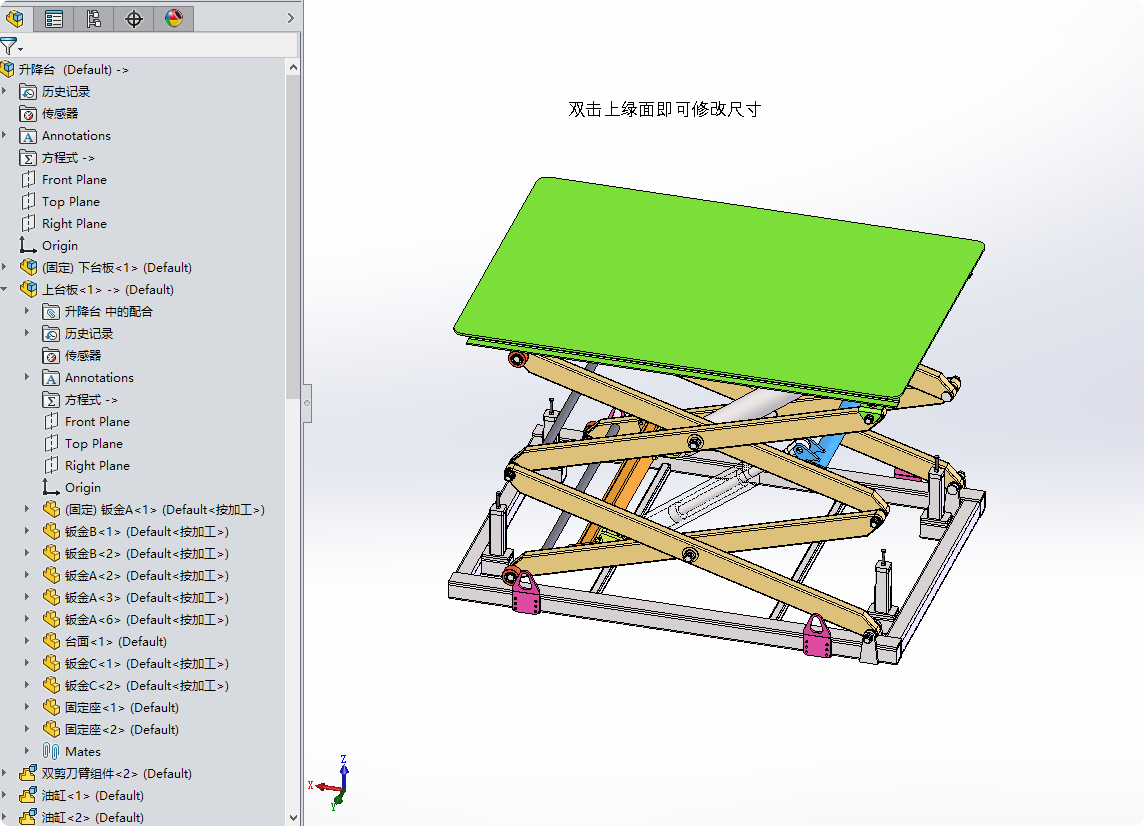Click the 升降台 中的配合 mates folder icon

(x=51, y=312)
